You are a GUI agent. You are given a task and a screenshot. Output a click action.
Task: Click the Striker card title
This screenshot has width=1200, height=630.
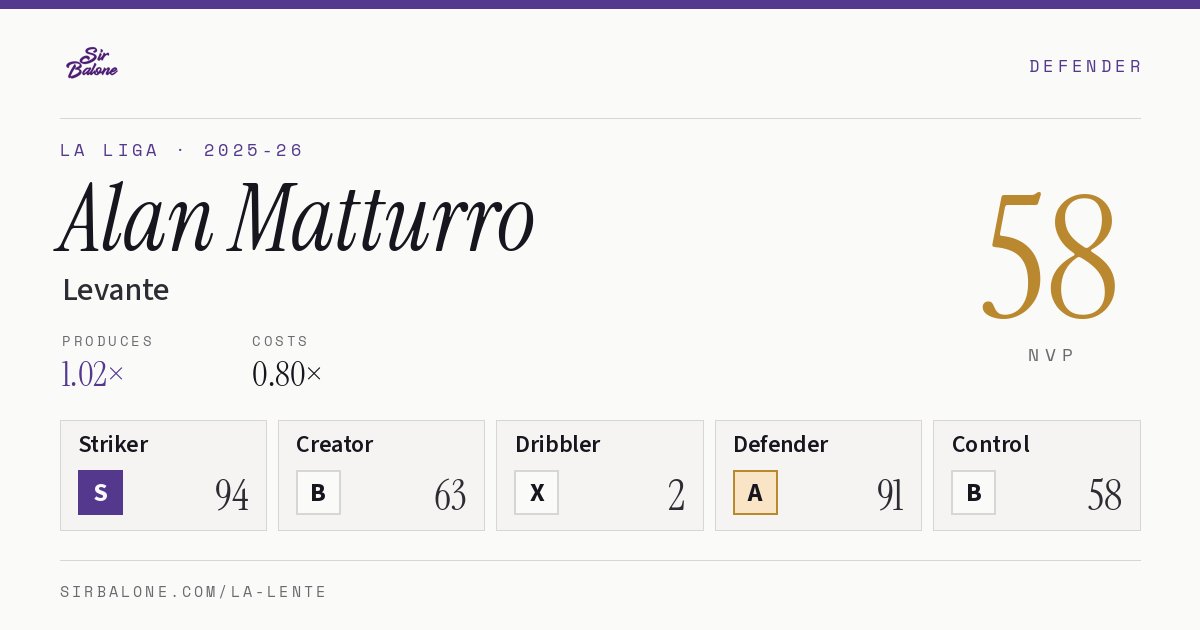[113, 444]
